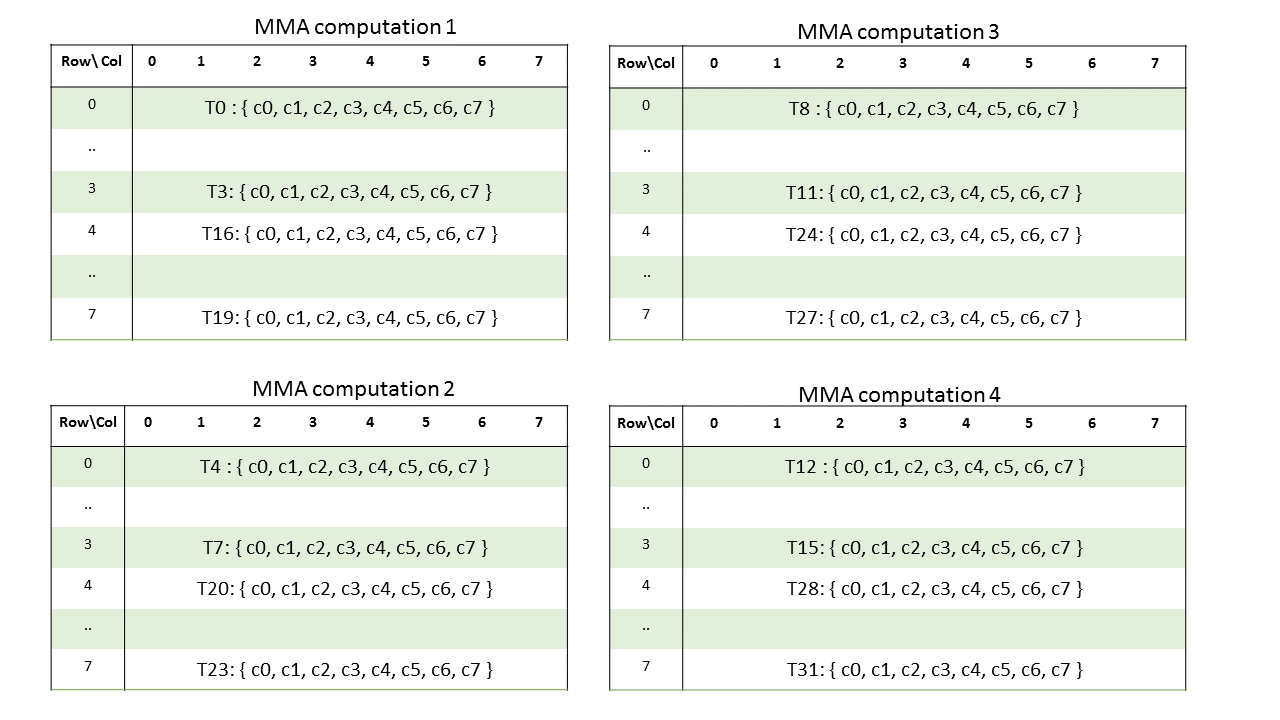1280x720 pixels.
Task: Click the T23 row entry text
Action: click(x=345, y=669)
